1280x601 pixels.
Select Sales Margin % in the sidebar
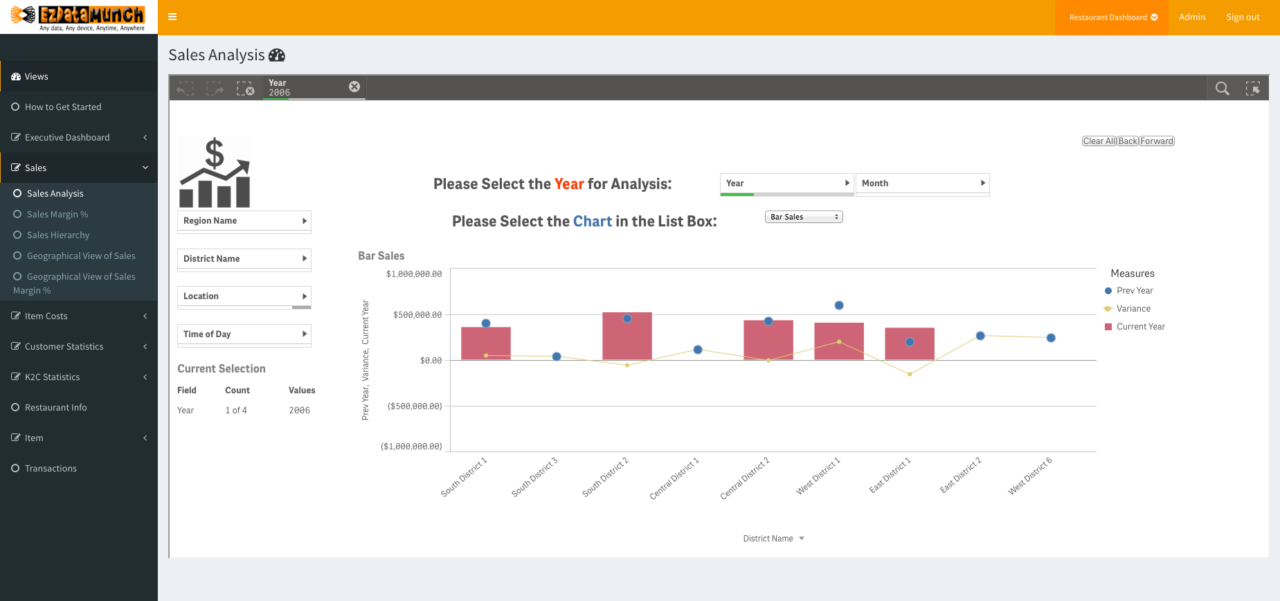60,214
